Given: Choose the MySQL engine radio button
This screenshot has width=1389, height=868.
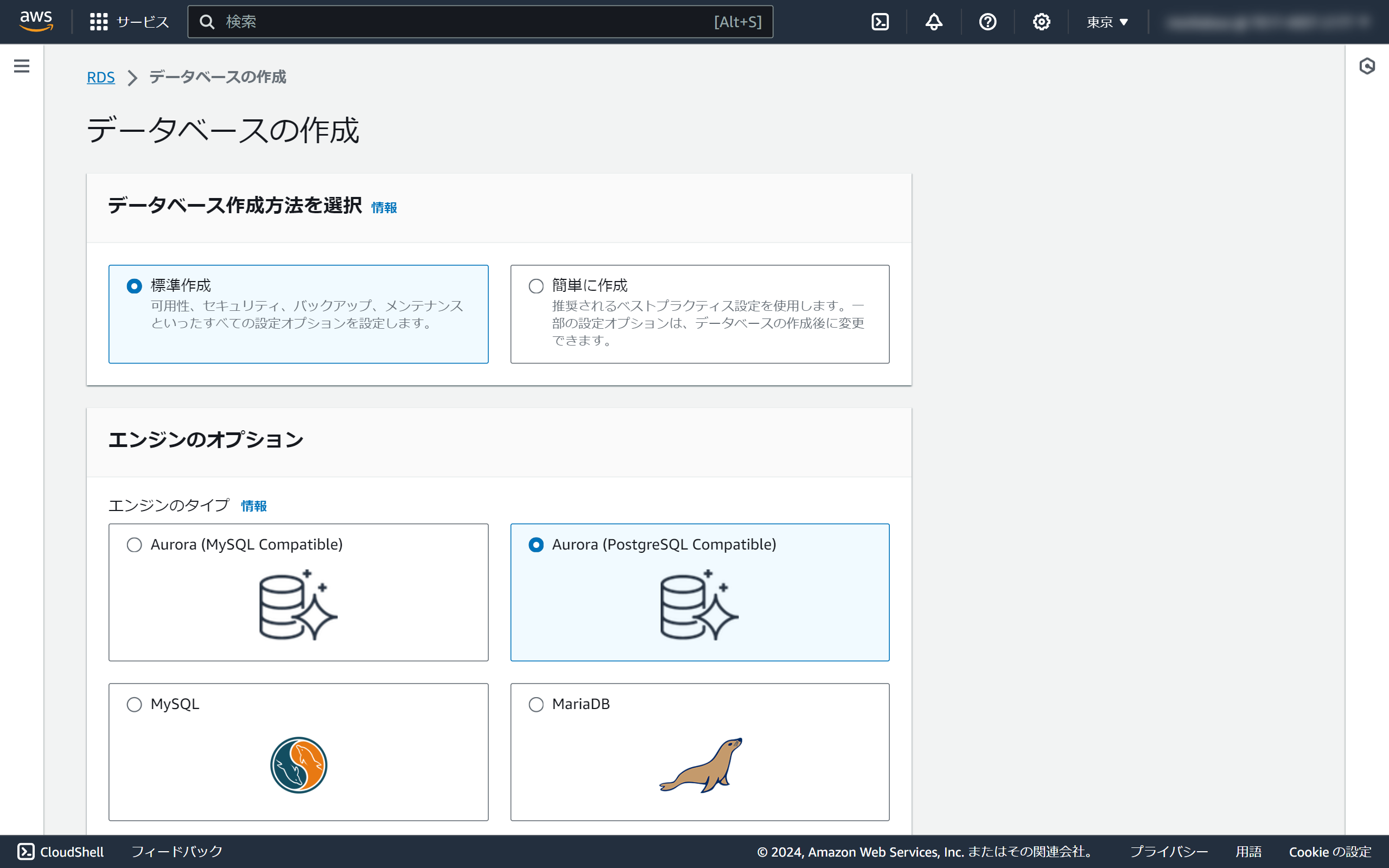Looking at the screenshot, I should click(x=135, y=704).
